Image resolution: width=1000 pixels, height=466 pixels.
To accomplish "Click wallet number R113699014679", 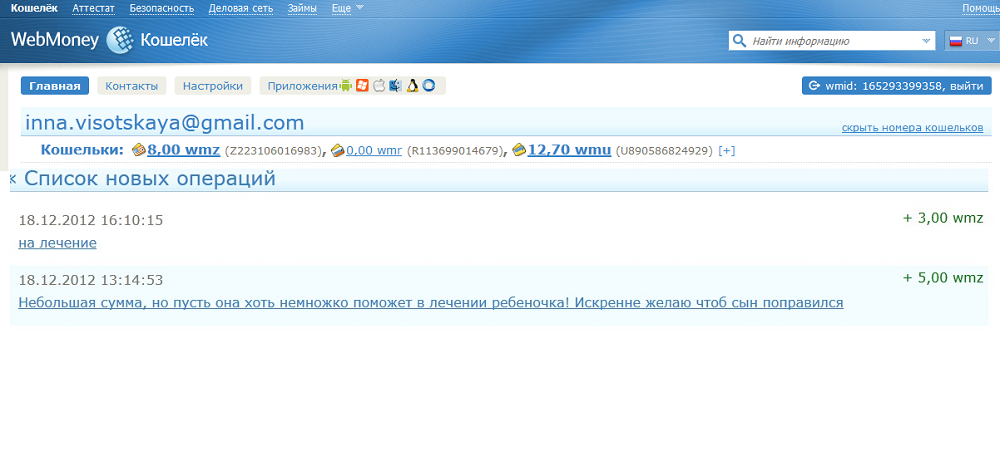I will tap(453, 151).
